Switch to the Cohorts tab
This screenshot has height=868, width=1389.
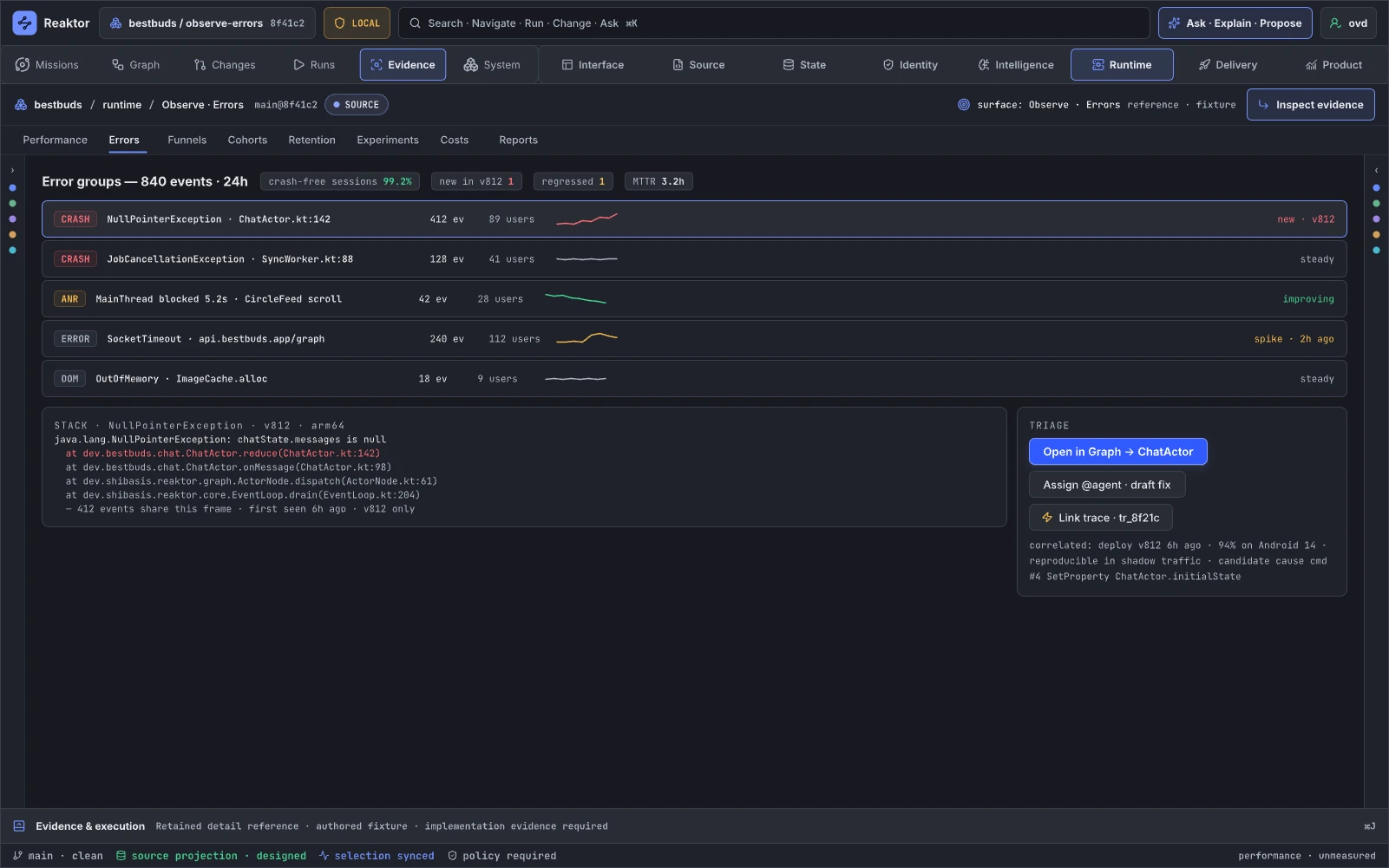point(247,140)
